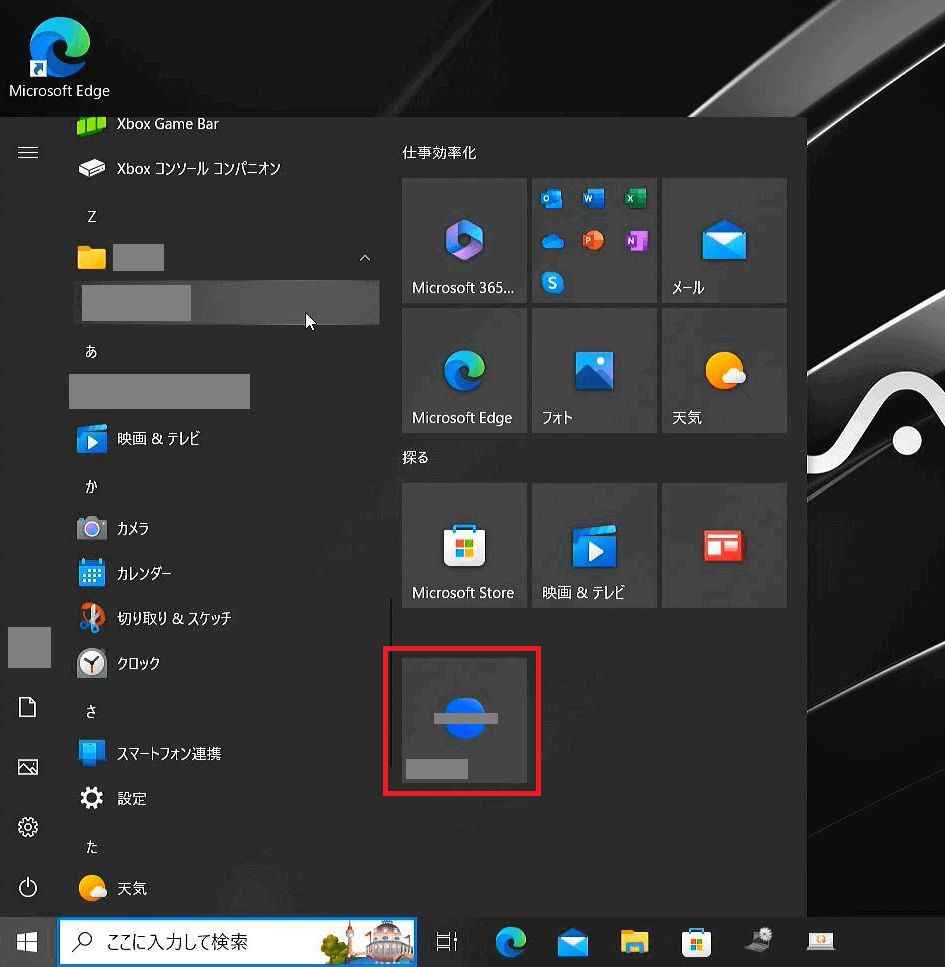Open the クロック app
The image size is (945, 967).
pos(225,664)
